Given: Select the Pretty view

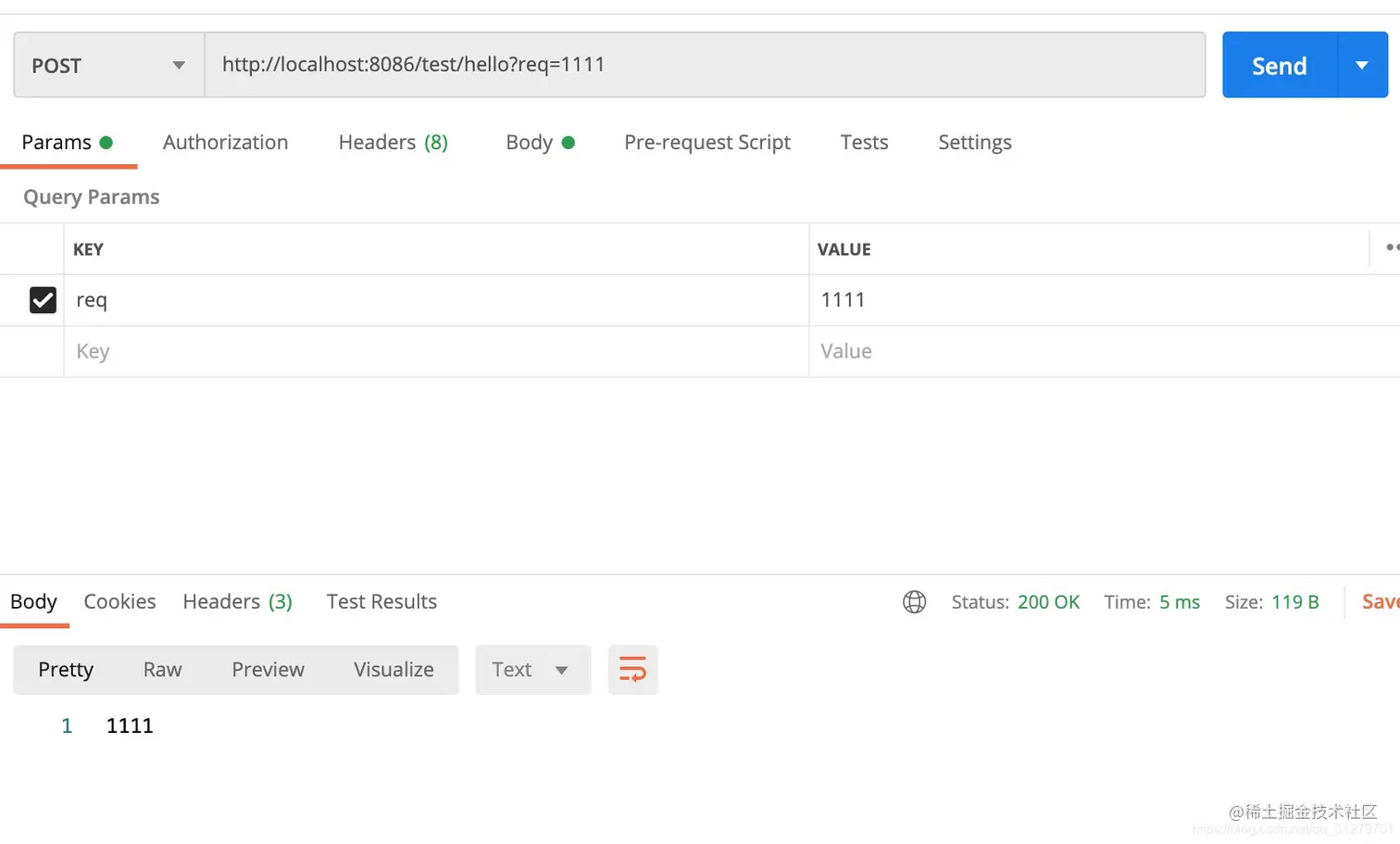Looking at the screenshot, I should (66, 670).
